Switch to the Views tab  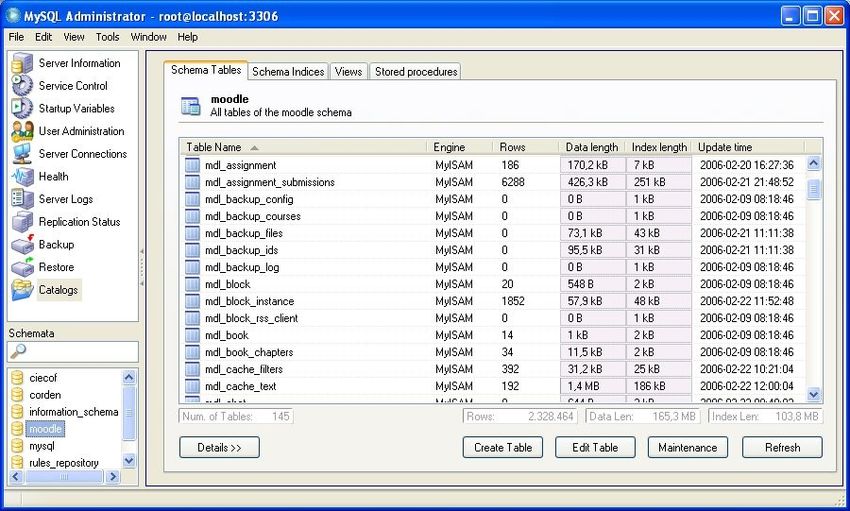click(x=348, y=72)
